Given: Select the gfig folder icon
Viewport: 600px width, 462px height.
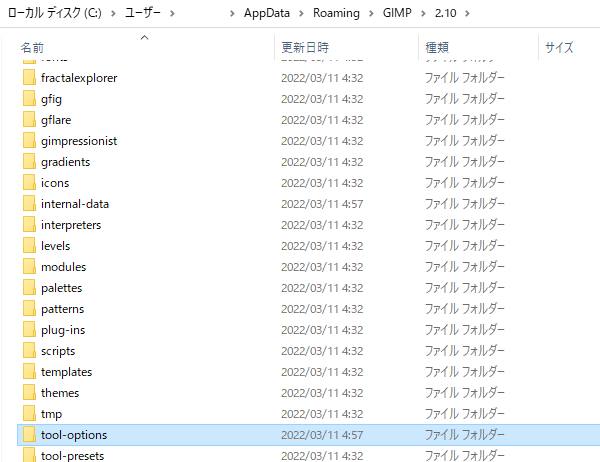Looking at the screenshot, I should (29, 99).
